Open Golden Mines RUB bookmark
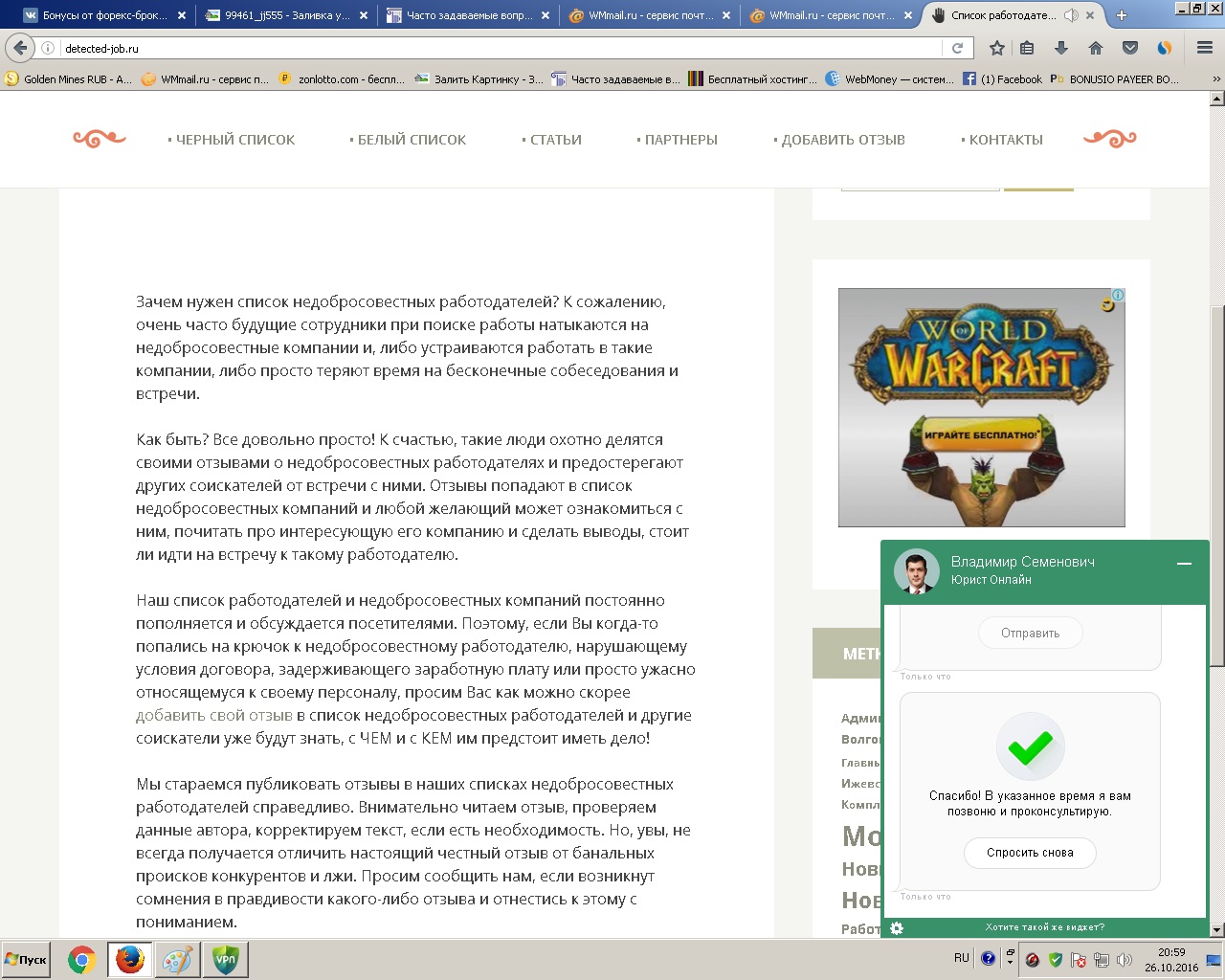1225x980 pixels. pyautogui.click(x=68, y=79)
